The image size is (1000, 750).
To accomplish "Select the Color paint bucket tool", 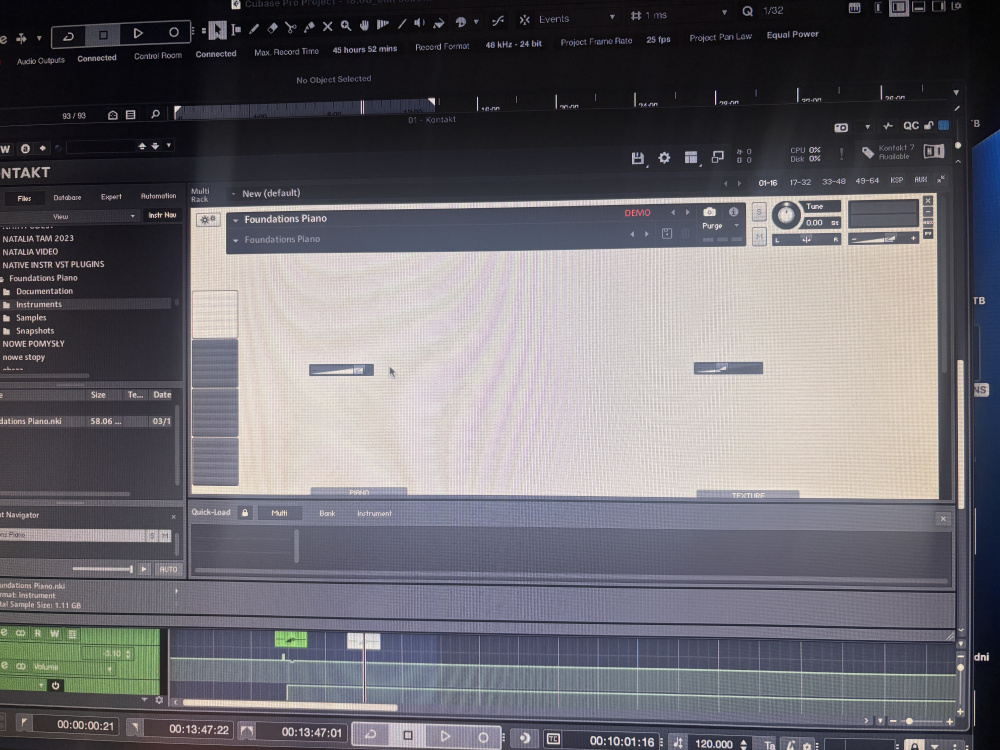I will (x=439, y=24).
